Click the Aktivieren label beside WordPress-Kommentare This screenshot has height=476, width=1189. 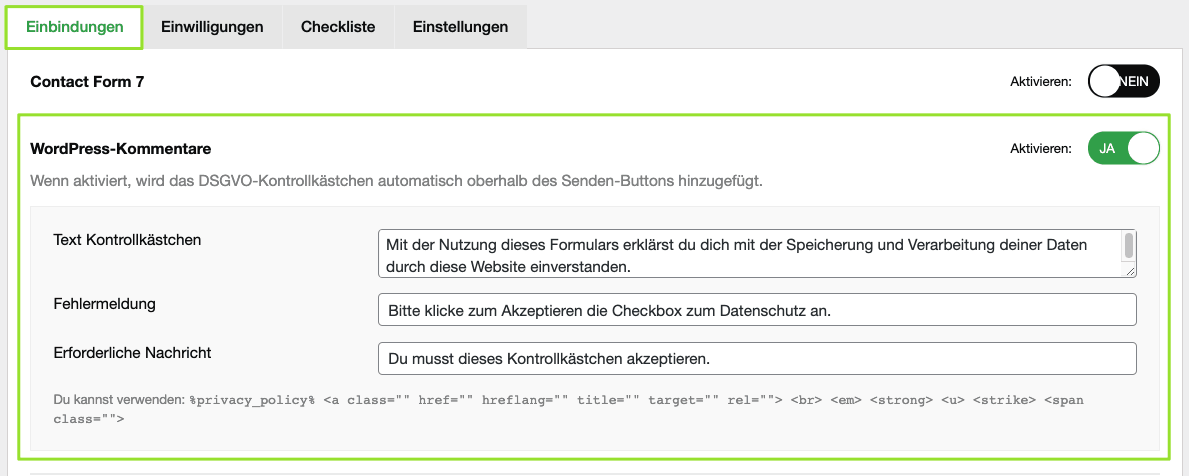click(x=1041, y=149)
